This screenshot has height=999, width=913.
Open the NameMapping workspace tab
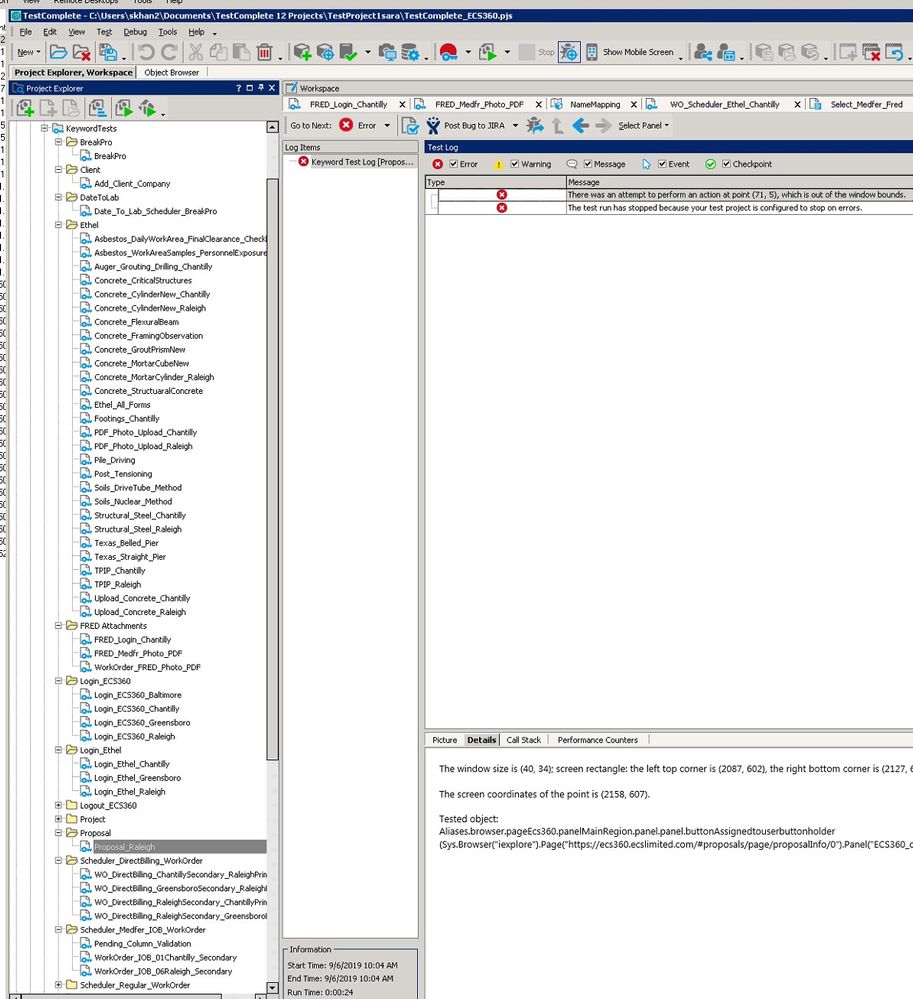click(595, 104)
